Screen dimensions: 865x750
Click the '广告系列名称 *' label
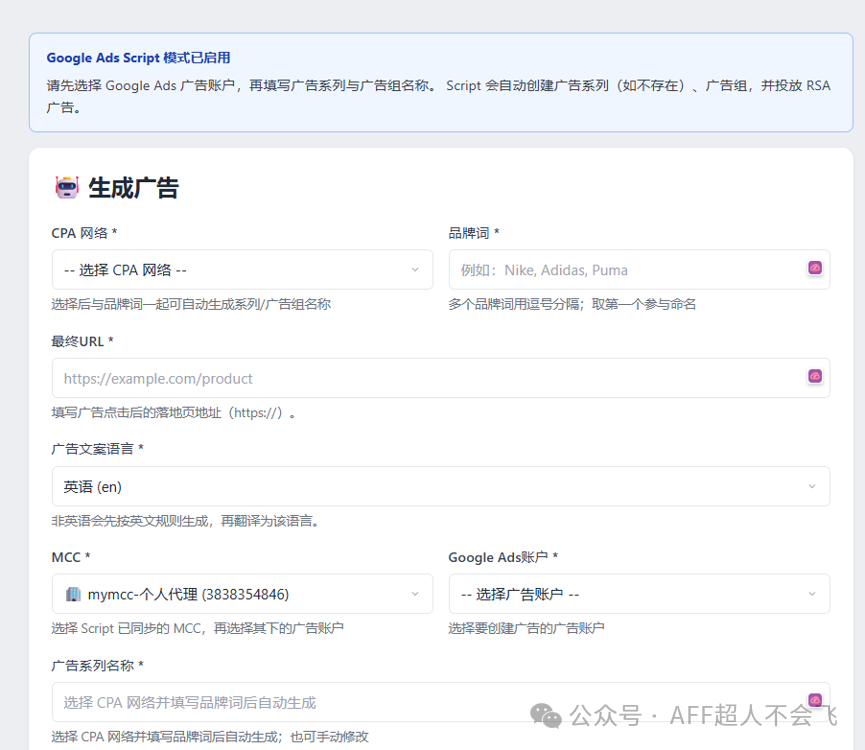click(97, 666)
